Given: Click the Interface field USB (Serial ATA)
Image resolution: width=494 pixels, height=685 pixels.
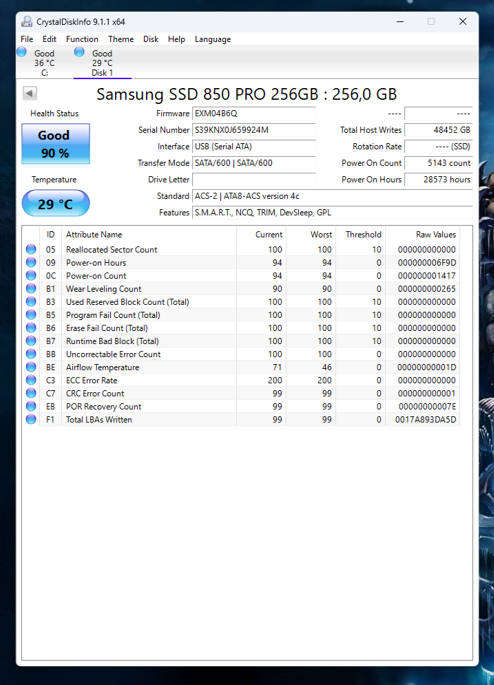Looking at the screenshot, I should click(254, 147).
